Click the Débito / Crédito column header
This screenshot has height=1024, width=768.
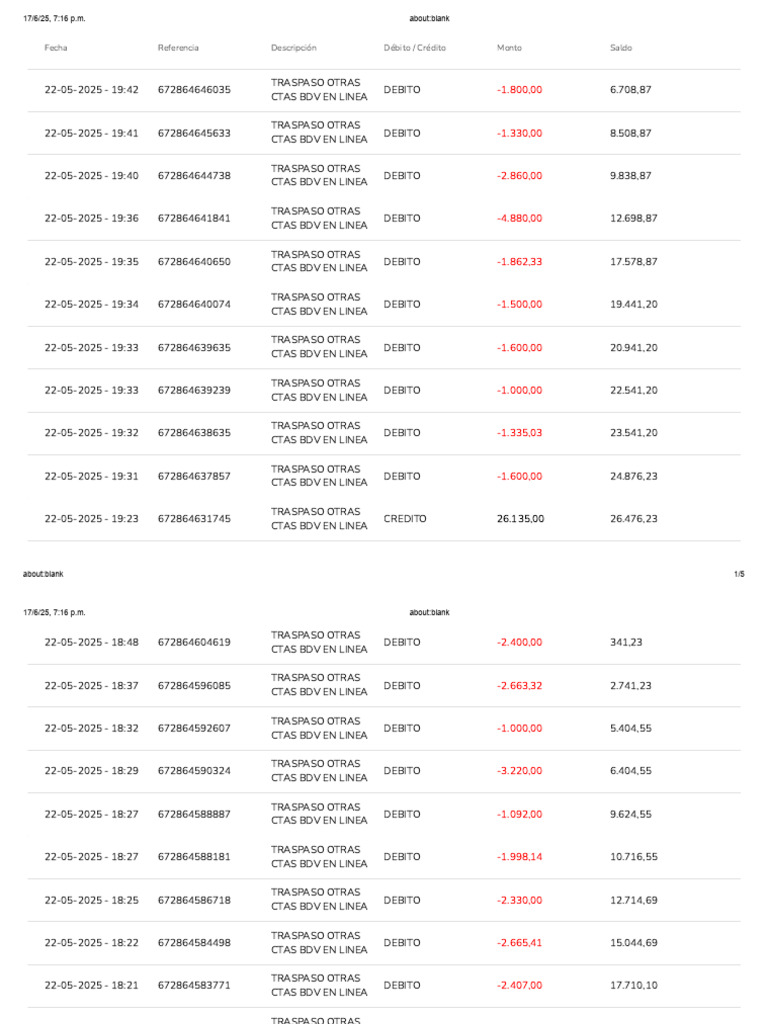[415, 48]
